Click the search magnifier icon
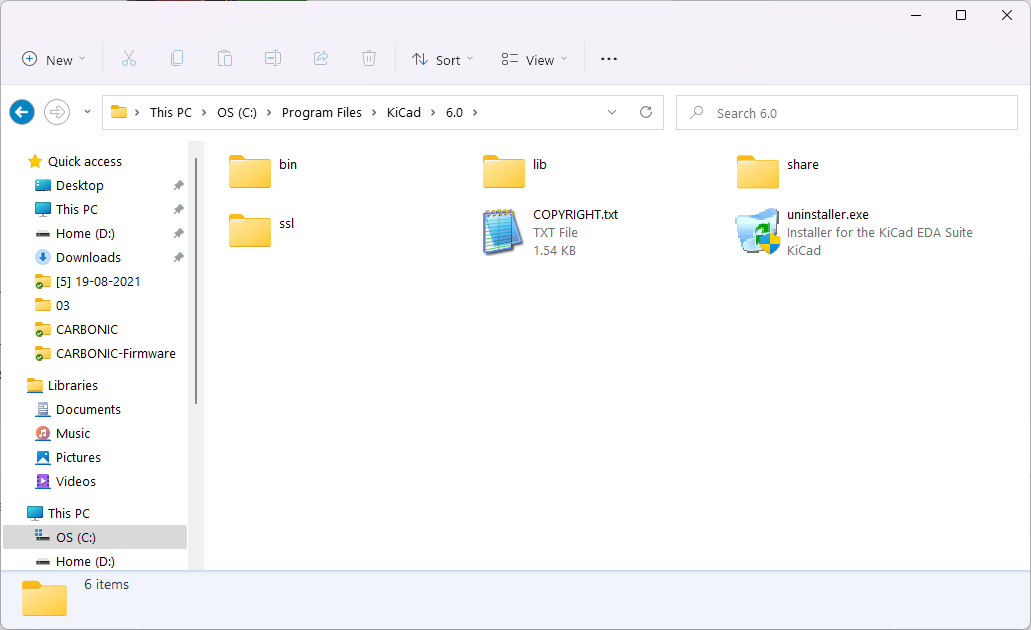 pyautogui.click(x=697, y=112)
